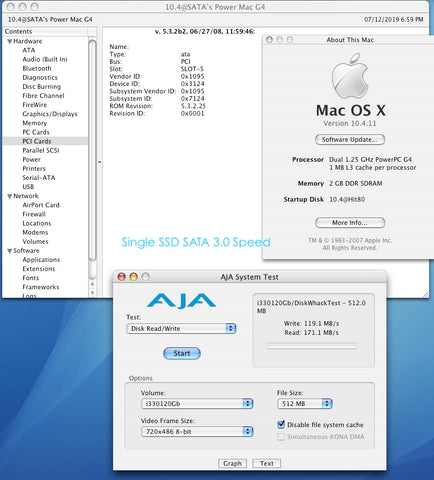Open the File Size dropdown
The image size is (434, 480).
[305, 404]
